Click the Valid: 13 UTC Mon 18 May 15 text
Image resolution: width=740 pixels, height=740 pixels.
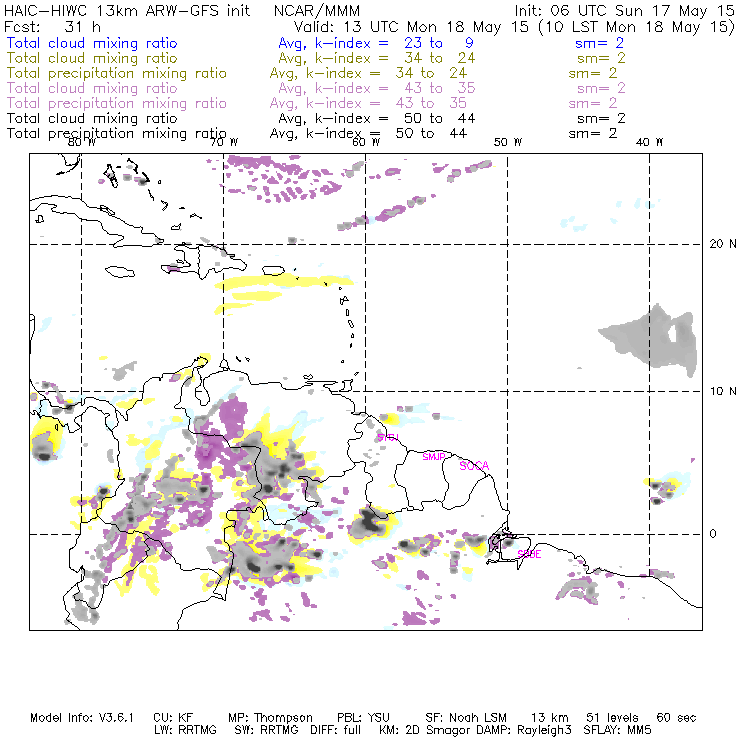[411, 26]
